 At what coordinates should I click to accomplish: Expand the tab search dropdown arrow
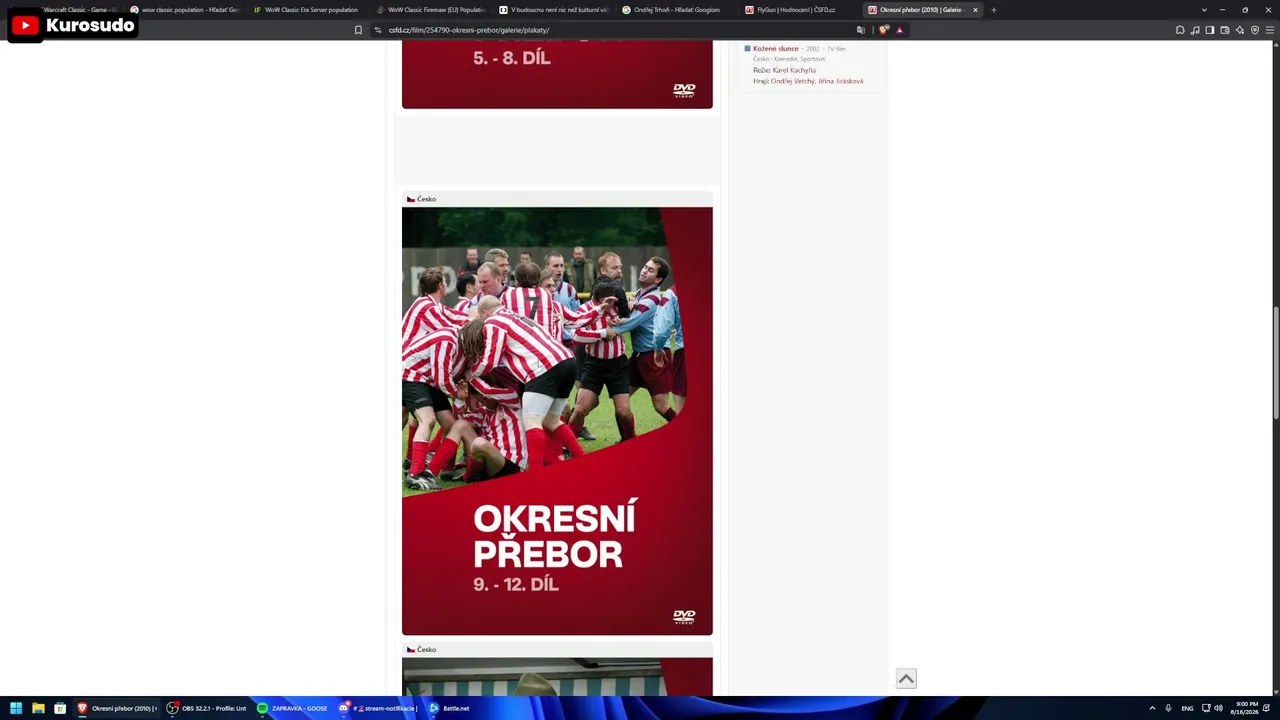[1205, 10]
